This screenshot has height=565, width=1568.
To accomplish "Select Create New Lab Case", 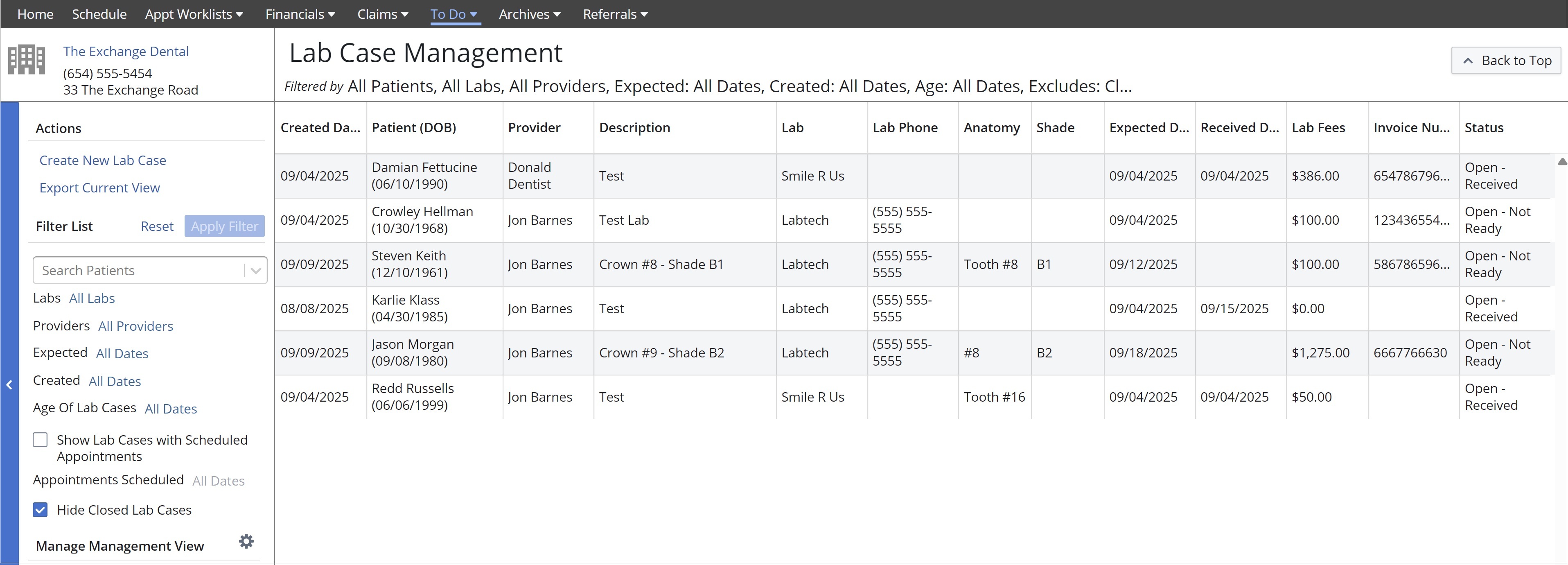I will [x=102, y=160].
